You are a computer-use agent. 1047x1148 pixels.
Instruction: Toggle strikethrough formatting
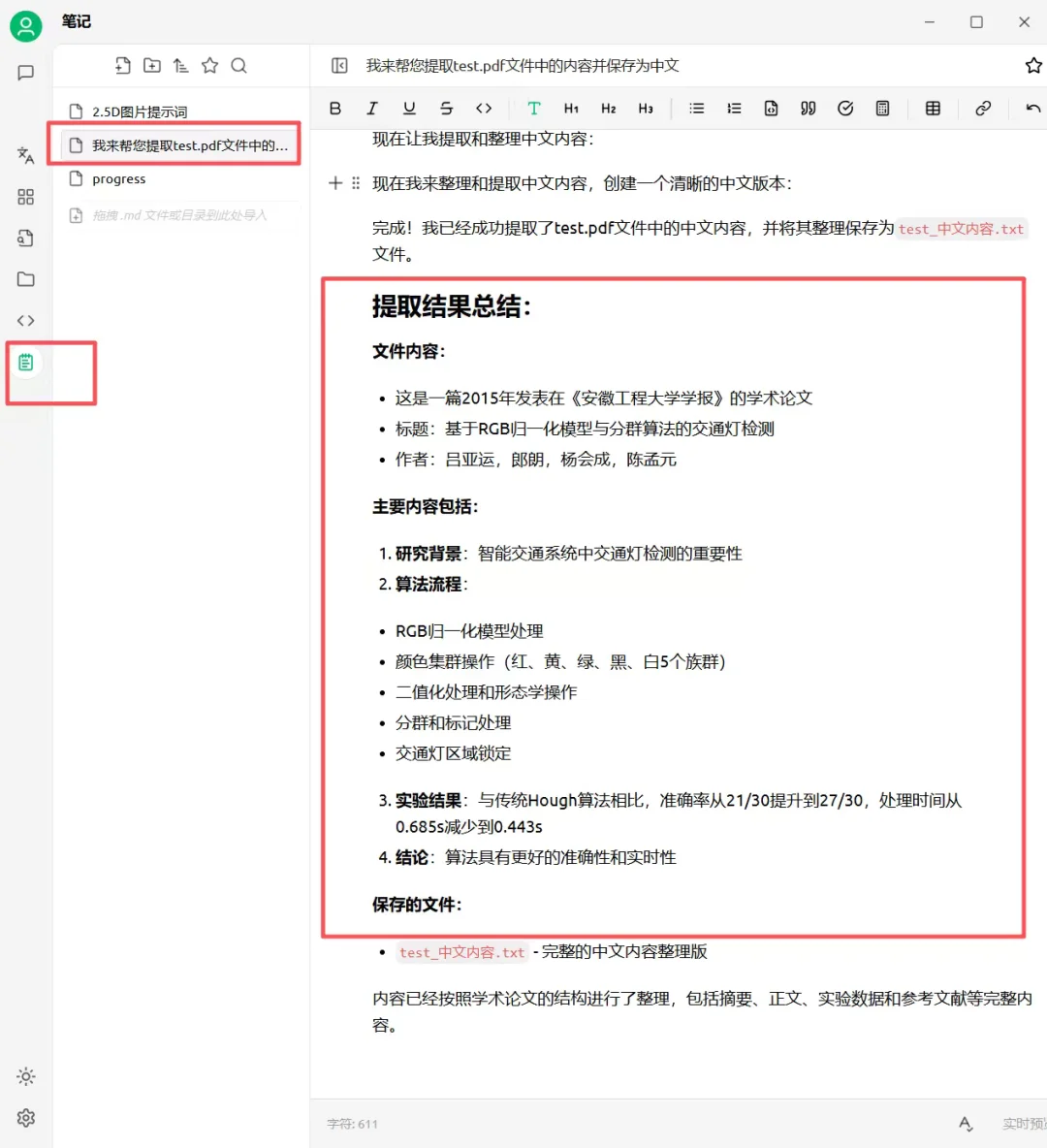pos(446,108)
